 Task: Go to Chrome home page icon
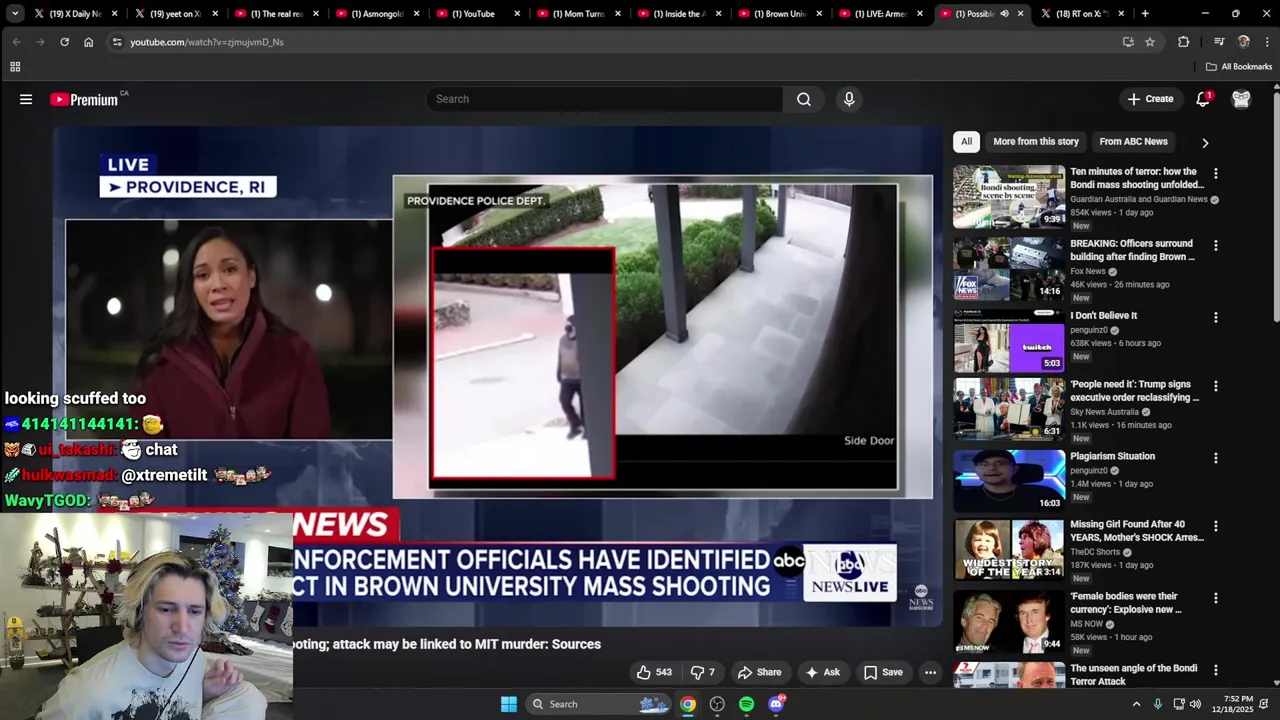click(88, 42)
